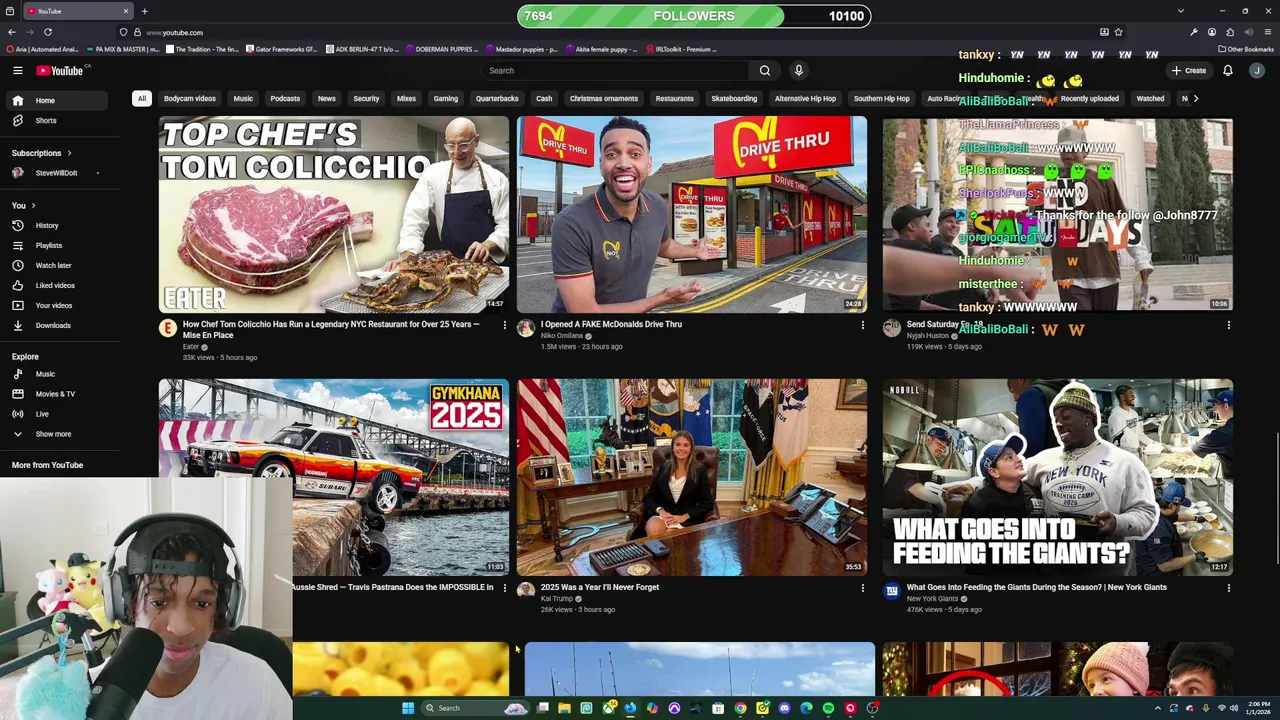Select the Gaming chip
The image size is (1280, 720).
(446, 99)
